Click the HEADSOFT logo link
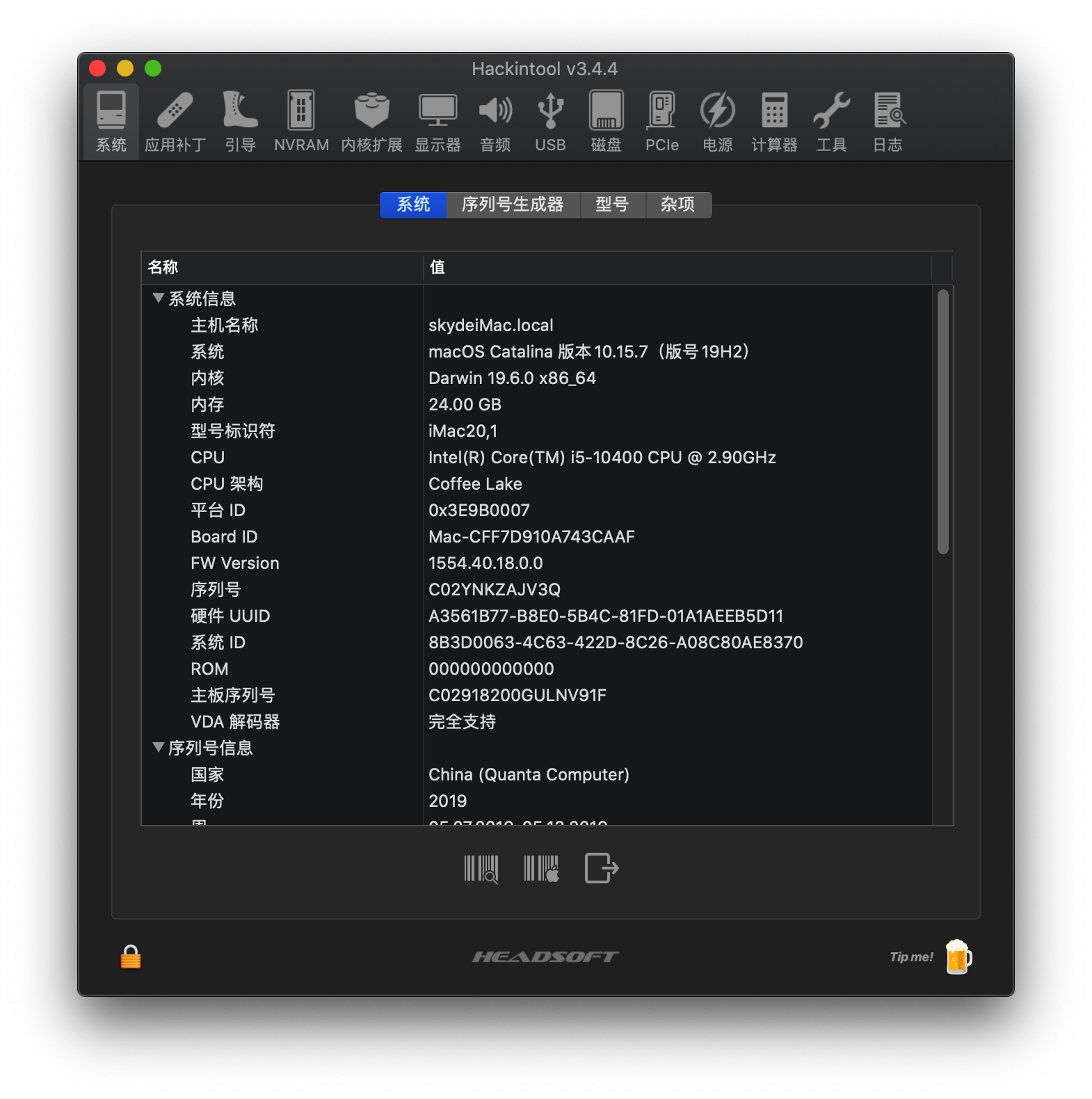 pyautogui.click(x=545, y=957)
